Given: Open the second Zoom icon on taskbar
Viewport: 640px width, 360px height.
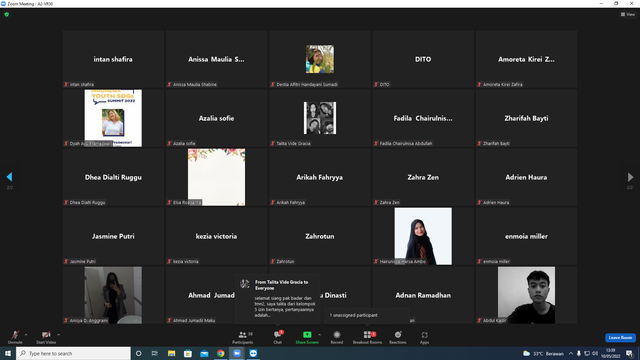Looking at the screenshot, I should coord(253,353).
